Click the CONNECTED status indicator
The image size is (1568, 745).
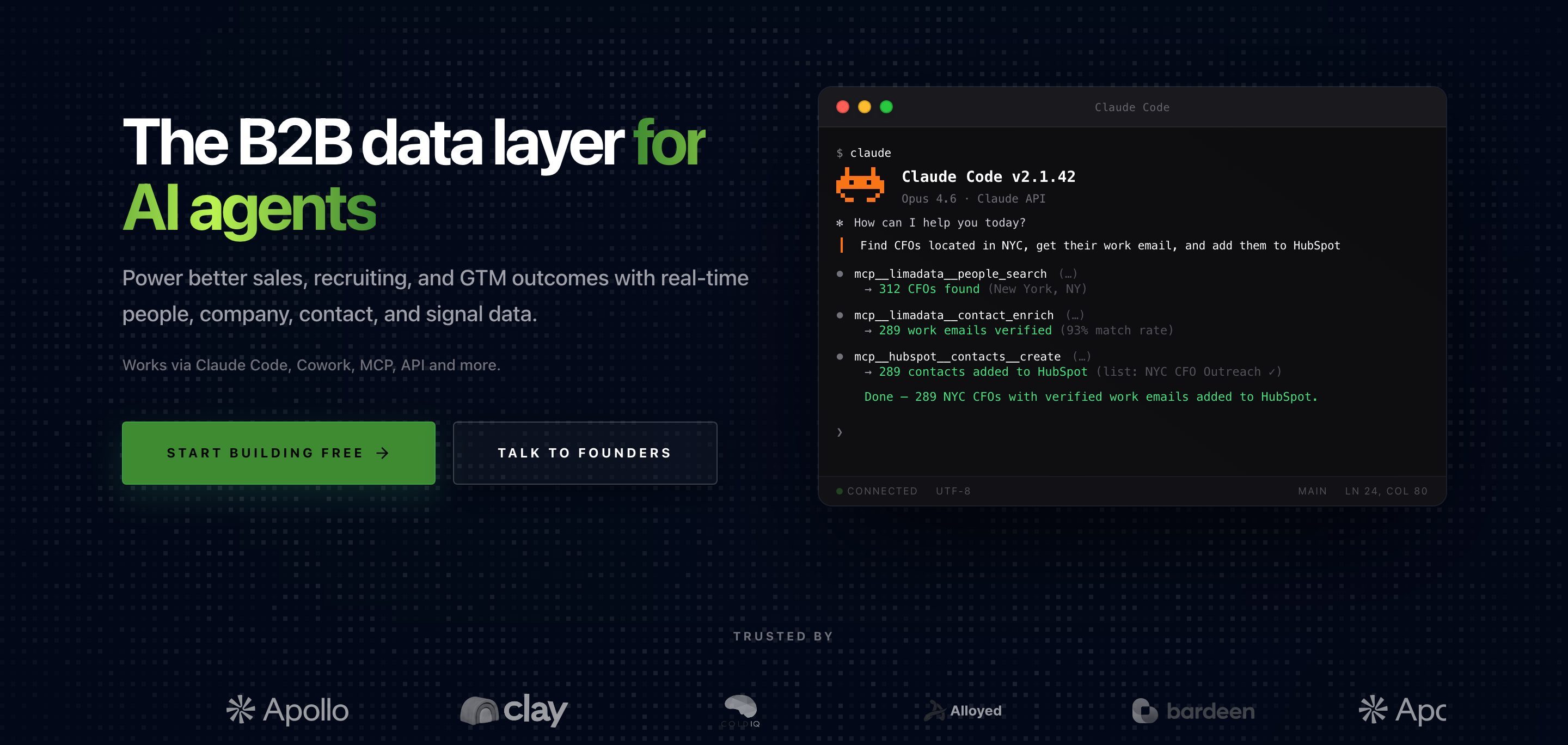click(x=877, y=491)
